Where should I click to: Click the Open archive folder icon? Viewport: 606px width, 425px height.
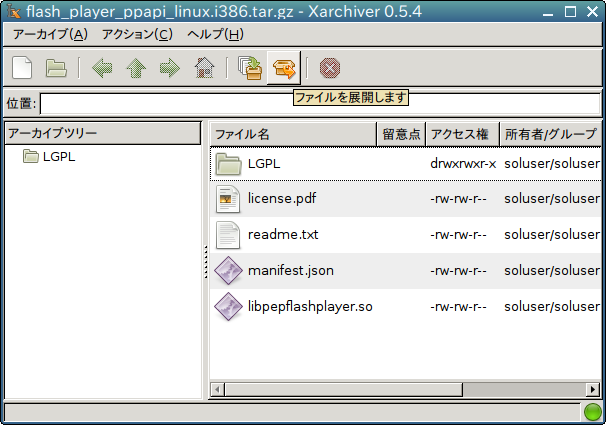pyautogui.click(x=56, y=68)
